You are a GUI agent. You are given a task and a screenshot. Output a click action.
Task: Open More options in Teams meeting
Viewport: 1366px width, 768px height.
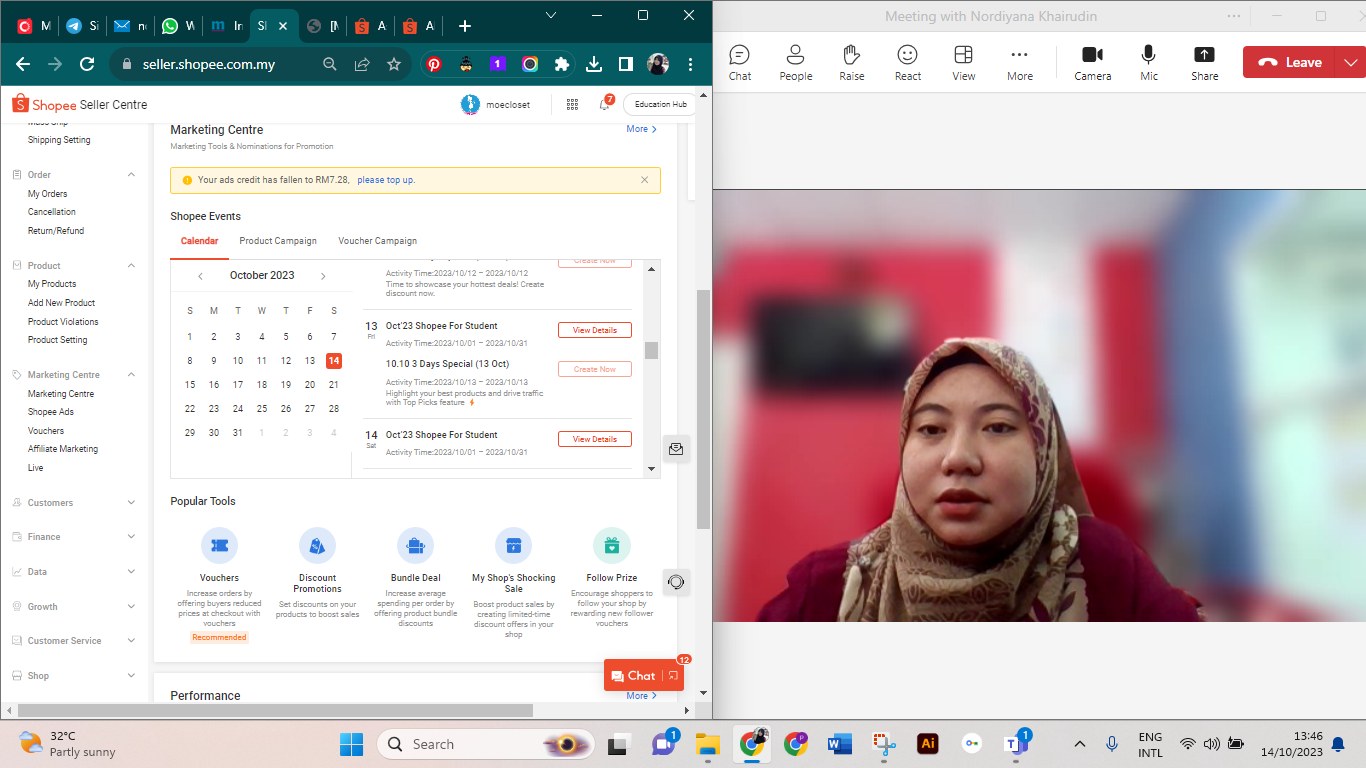pyautogui.click(x=1020, y=62)
